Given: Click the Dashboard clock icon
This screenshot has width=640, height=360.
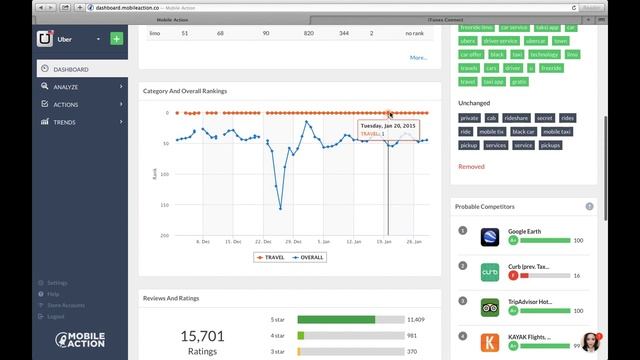Looking at the screenshot, I should pos(45,69).
